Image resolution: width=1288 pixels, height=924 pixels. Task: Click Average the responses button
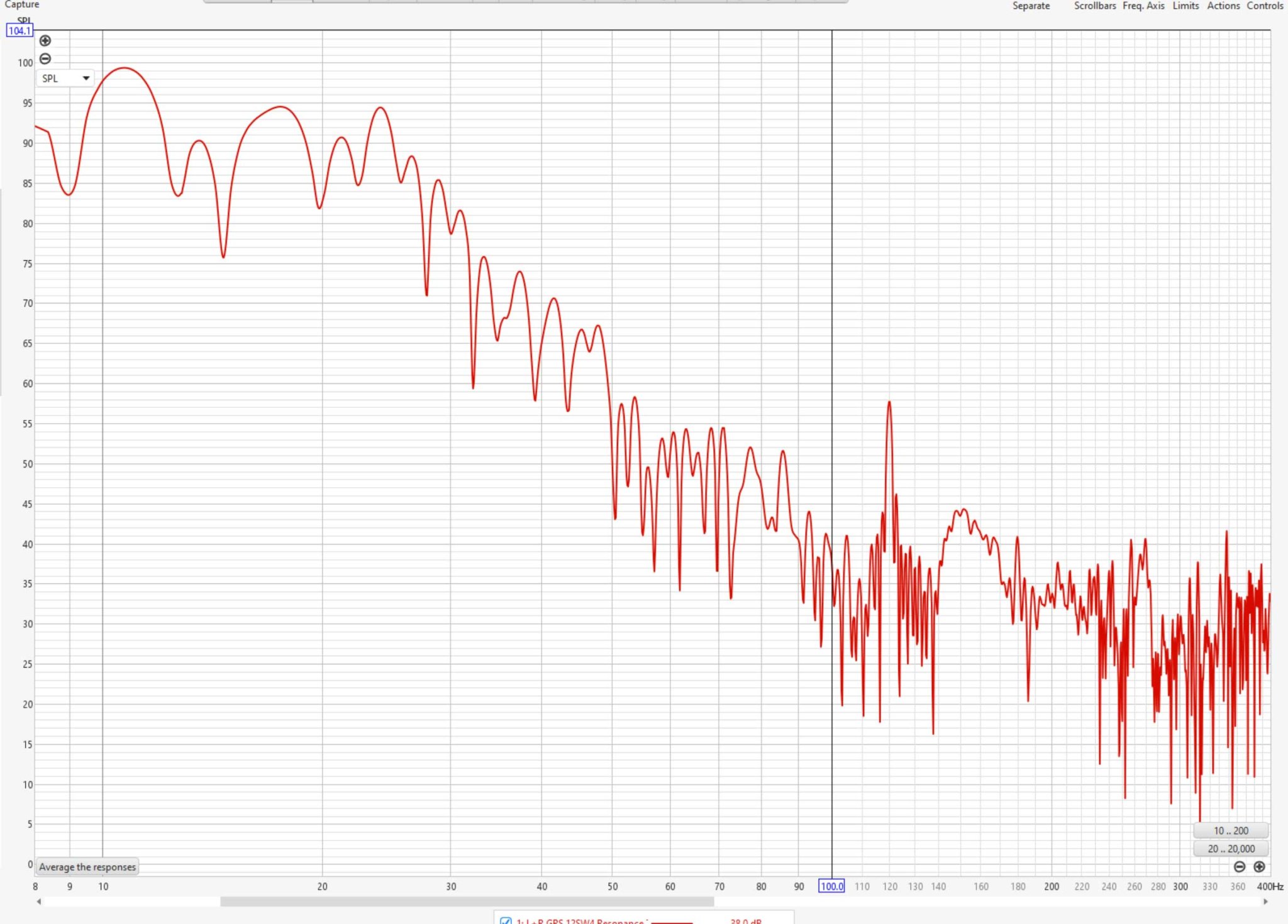pos(87,867)
